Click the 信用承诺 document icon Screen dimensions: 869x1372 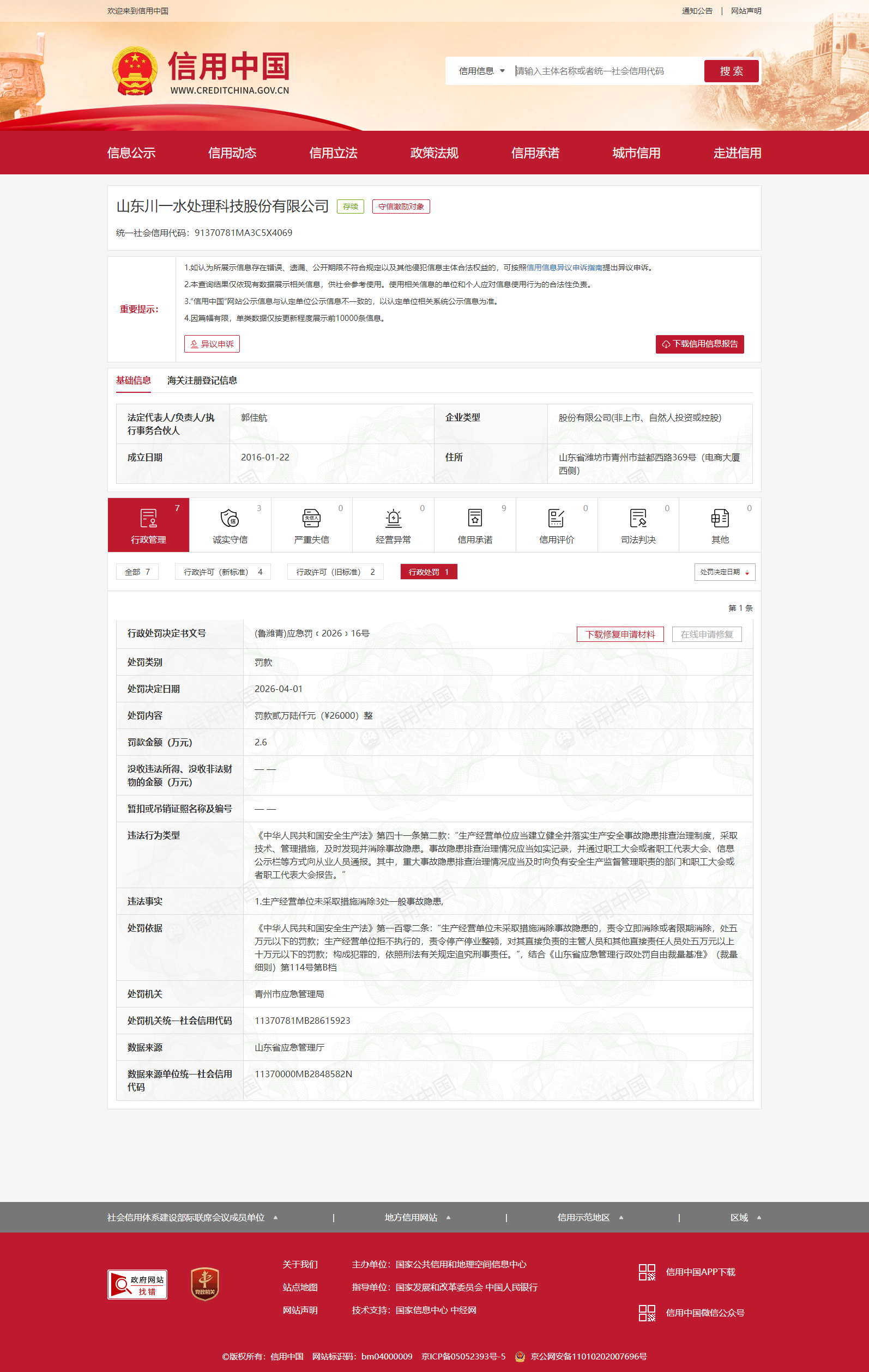point(474,518)
